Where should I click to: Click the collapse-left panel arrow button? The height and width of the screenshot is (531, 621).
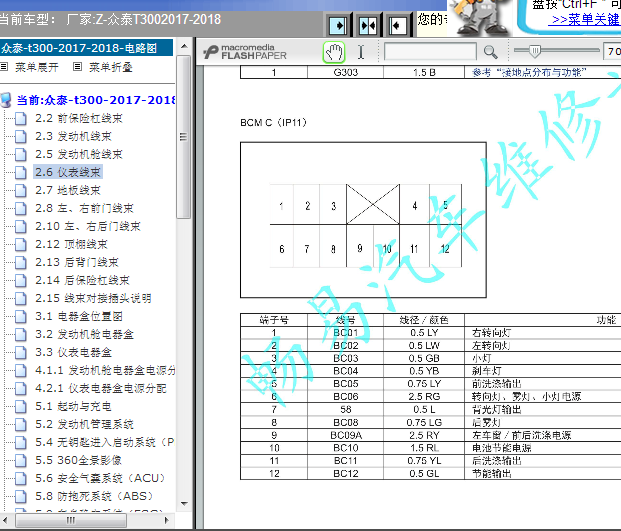click(396, 26)
